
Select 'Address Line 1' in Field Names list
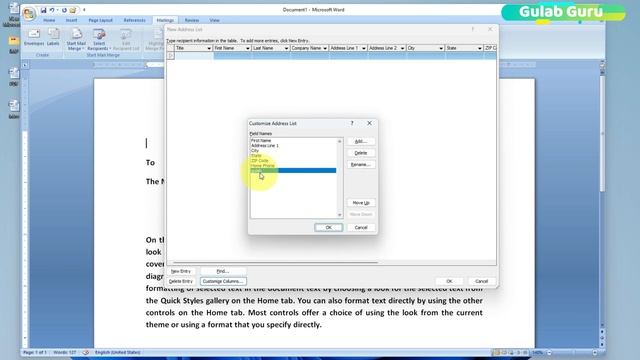pos(265,145)
